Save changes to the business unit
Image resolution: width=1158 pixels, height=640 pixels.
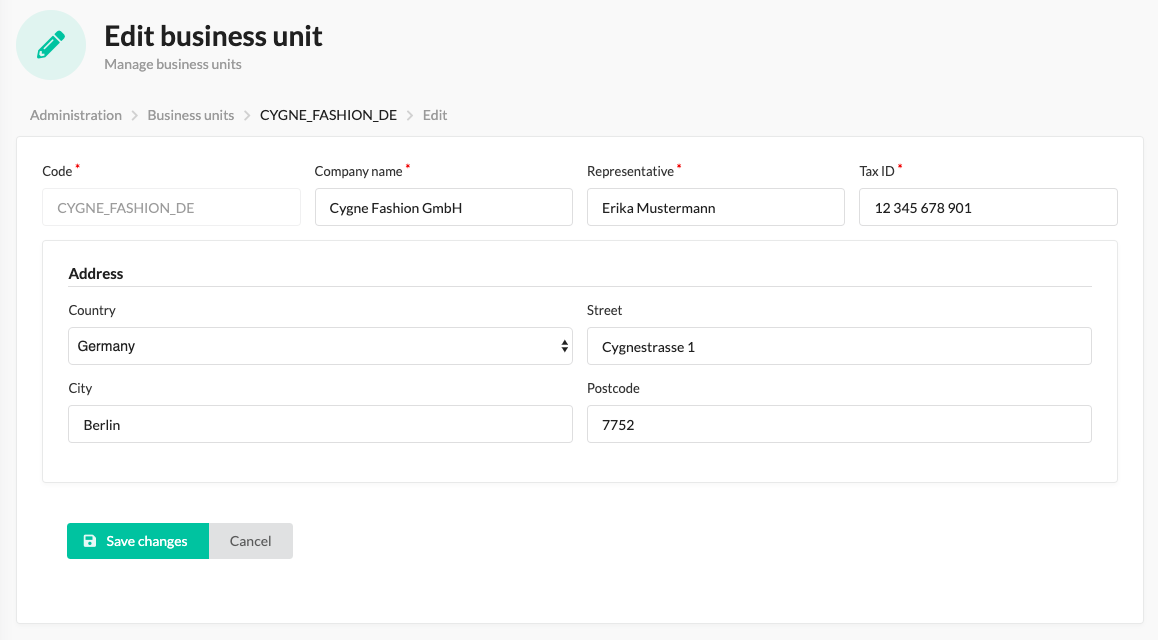pyautogui.click(x=138, y=541)
